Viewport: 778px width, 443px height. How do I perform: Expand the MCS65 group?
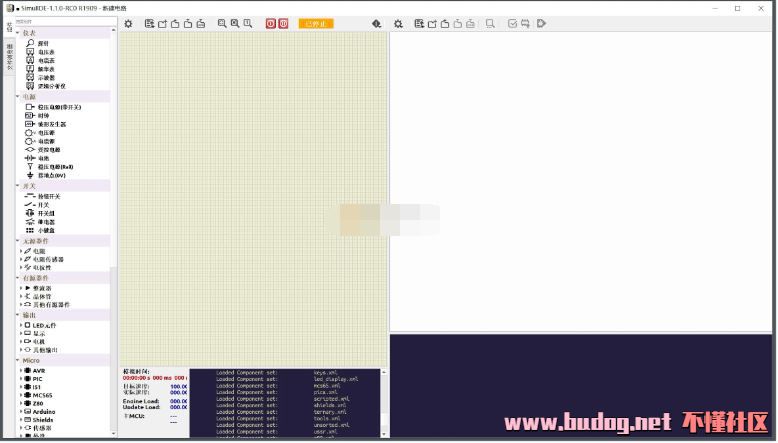point(21,395)
